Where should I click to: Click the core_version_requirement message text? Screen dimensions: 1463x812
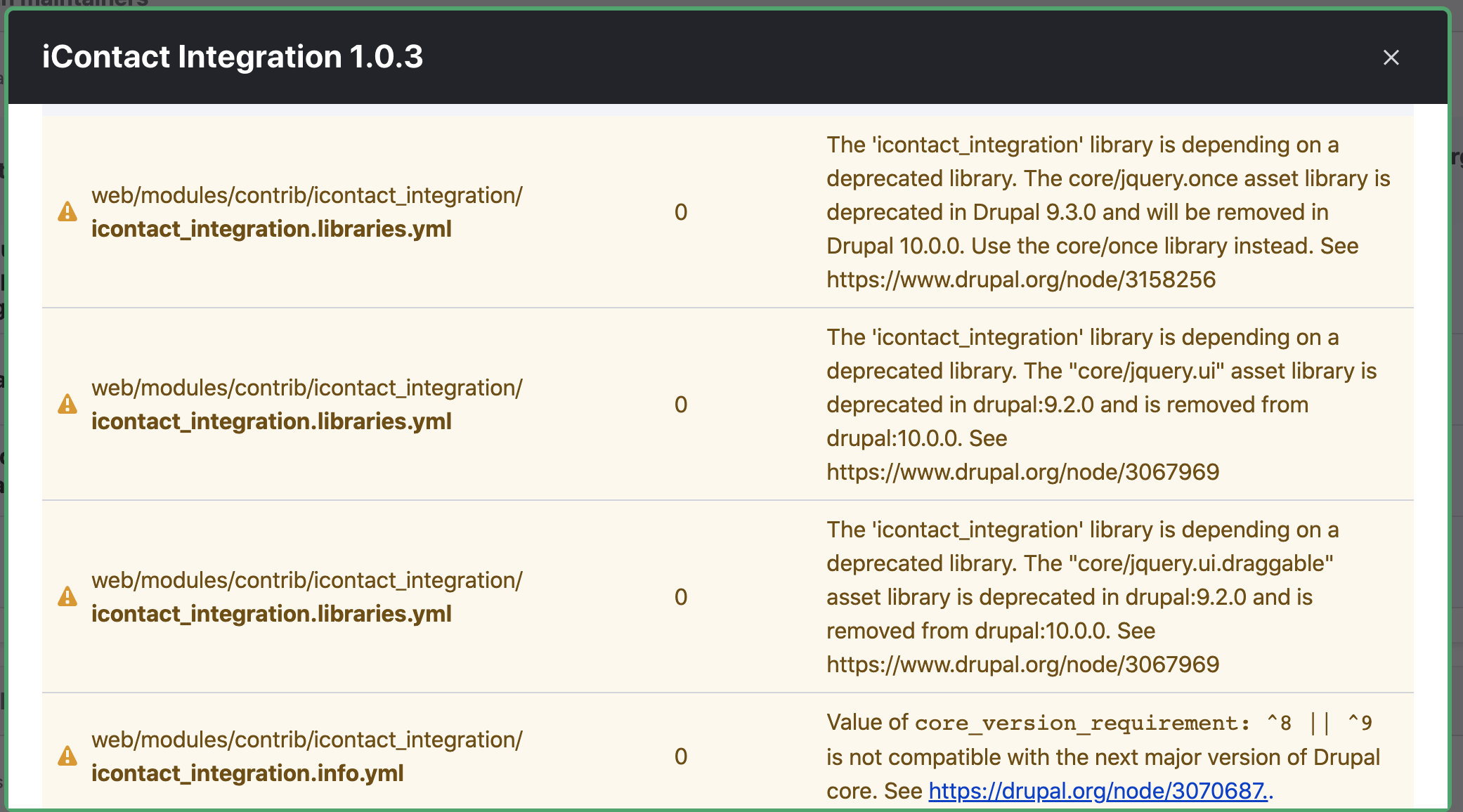pyautogui.click(x=1103, y=757)
